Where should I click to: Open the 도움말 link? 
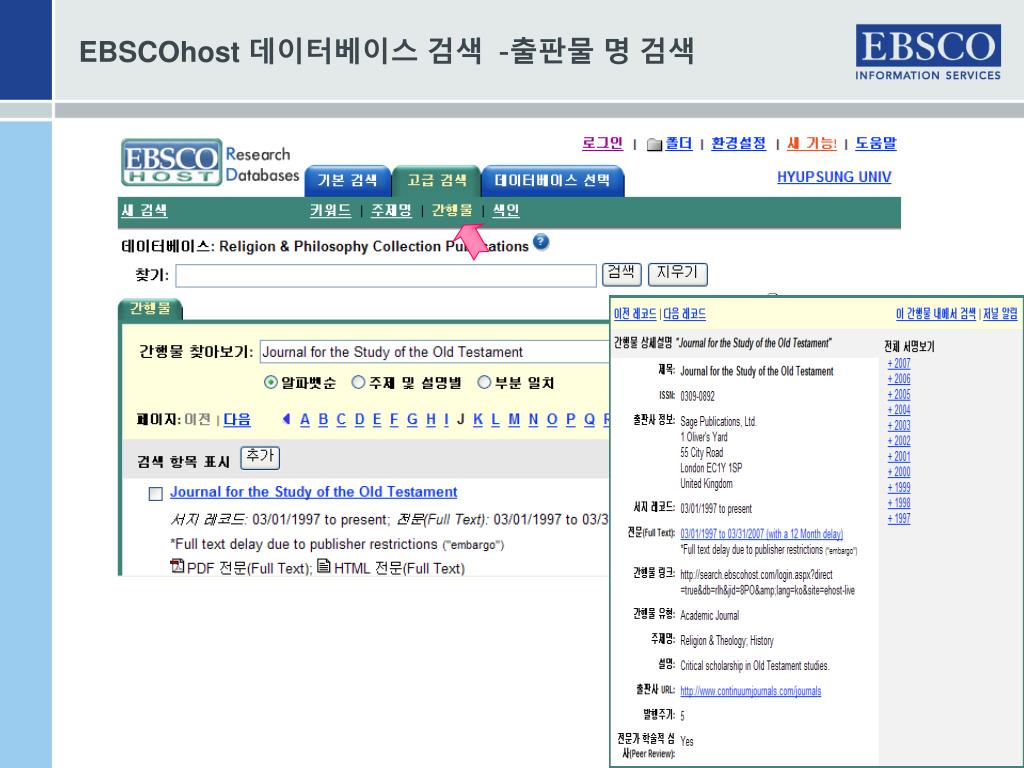coord(876,143)
